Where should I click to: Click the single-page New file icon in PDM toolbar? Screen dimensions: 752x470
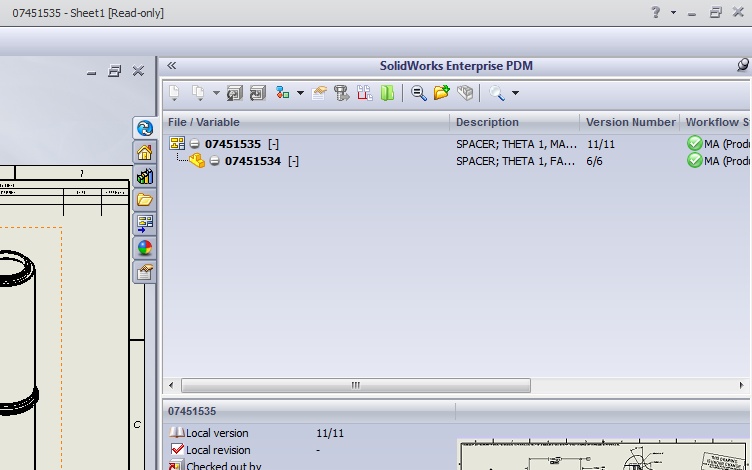click(174, 93)
